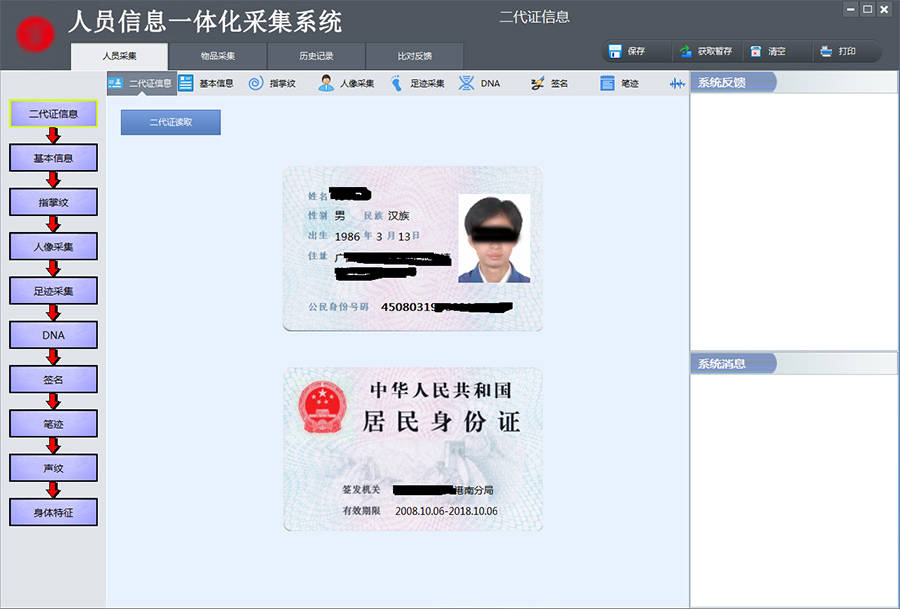Select the 指掌纹 fingerprint spiral icon
The height and width of the screenshot is (609, 900).
256,83
